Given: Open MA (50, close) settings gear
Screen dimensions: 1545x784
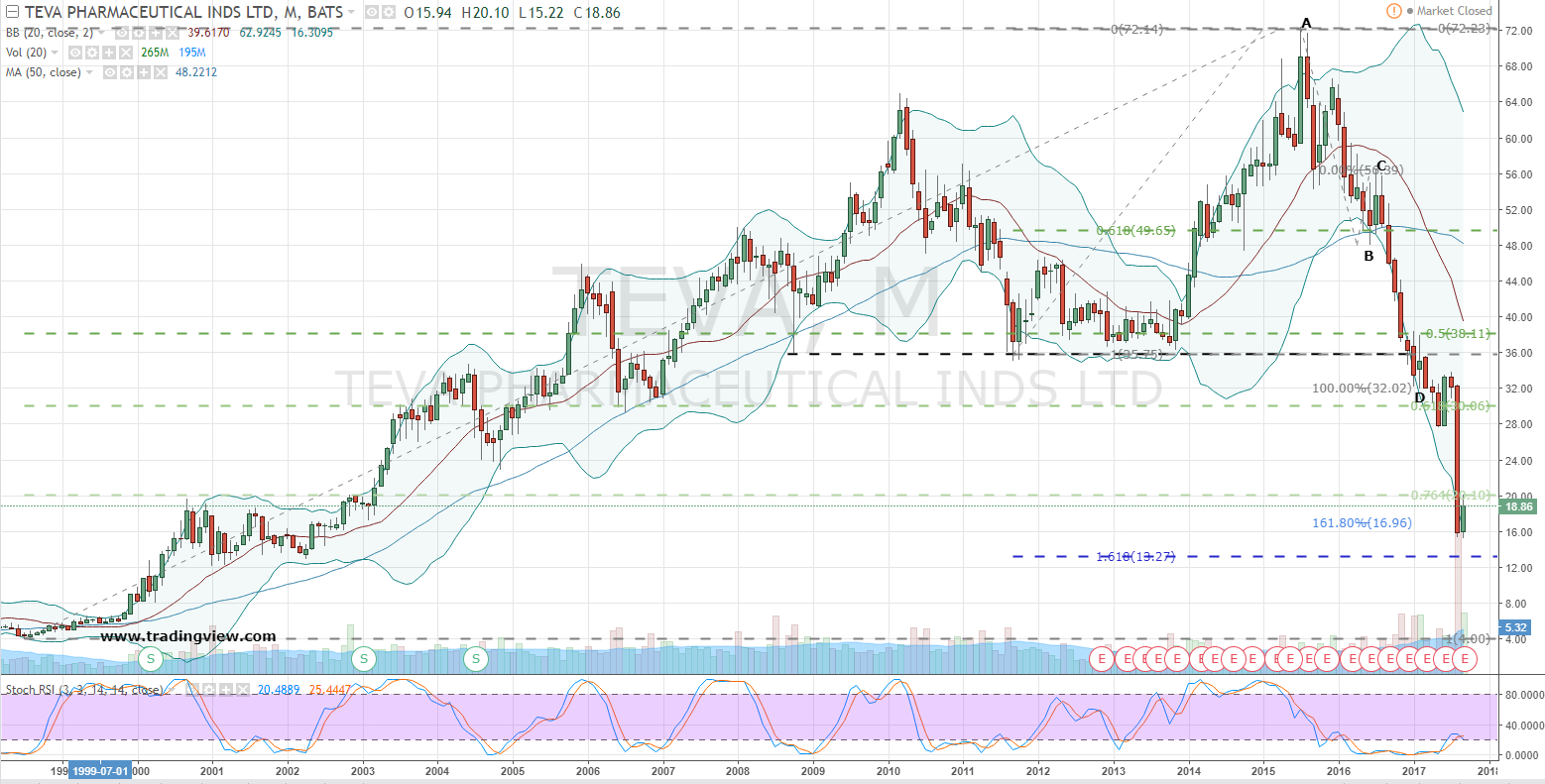Looking at the screenshot, I should coord(126,72).
